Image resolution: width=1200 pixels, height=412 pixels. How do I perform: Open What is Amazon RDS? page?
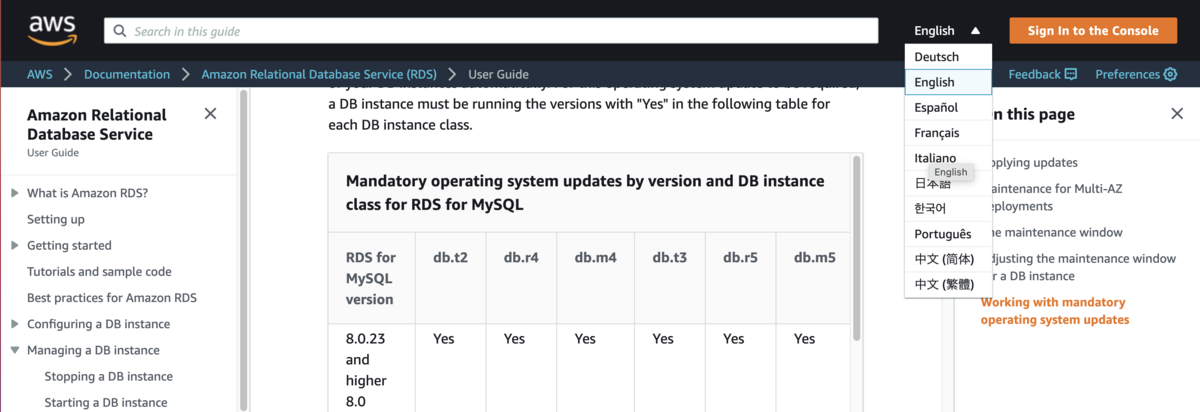click(x=87, y=193)
